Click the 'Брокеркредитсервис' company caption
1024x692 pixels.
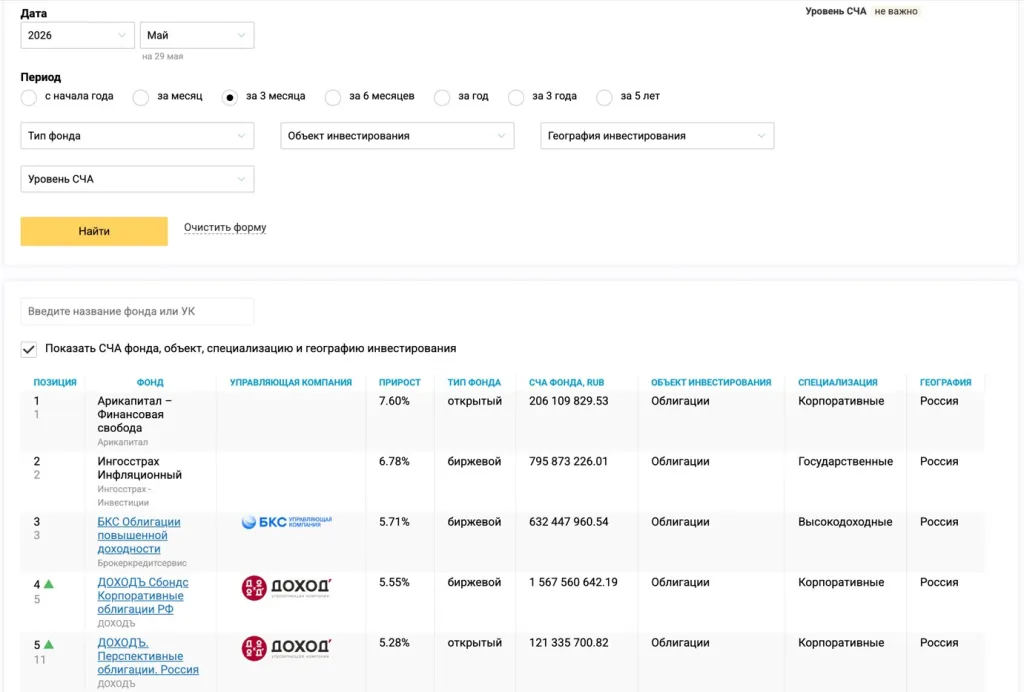(142, 563)
